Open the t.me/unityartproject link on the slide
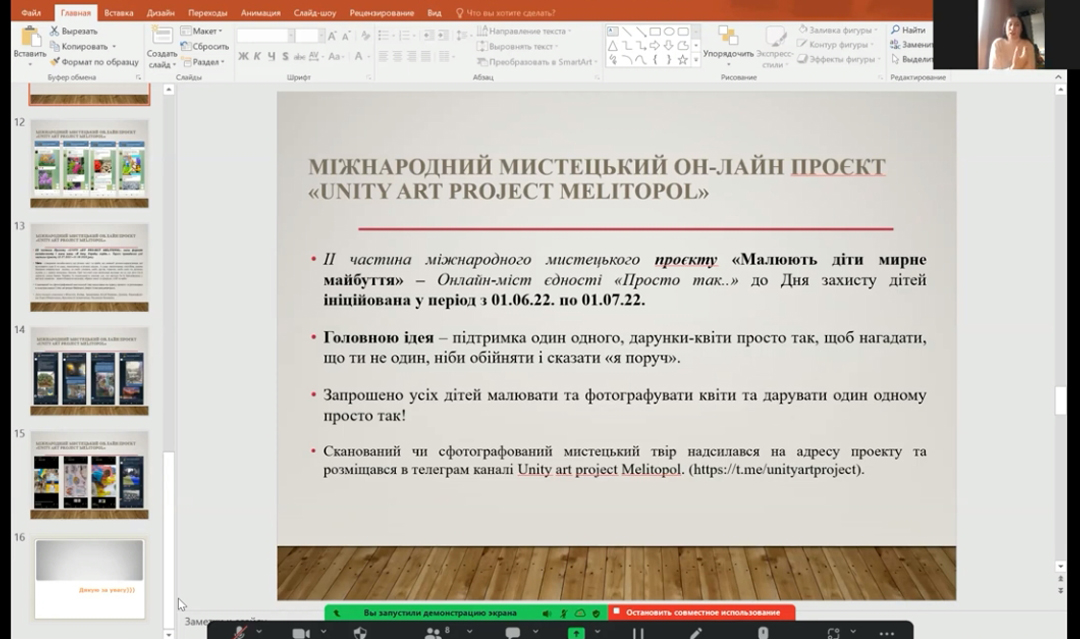Viewport: 1080px width, 639px height. [775, 469]
